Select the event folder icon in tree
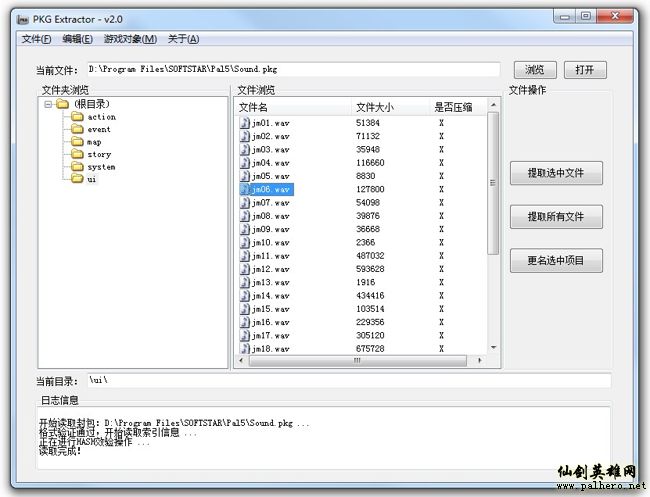The image size is (650, 497). click(x=76, y=129)
